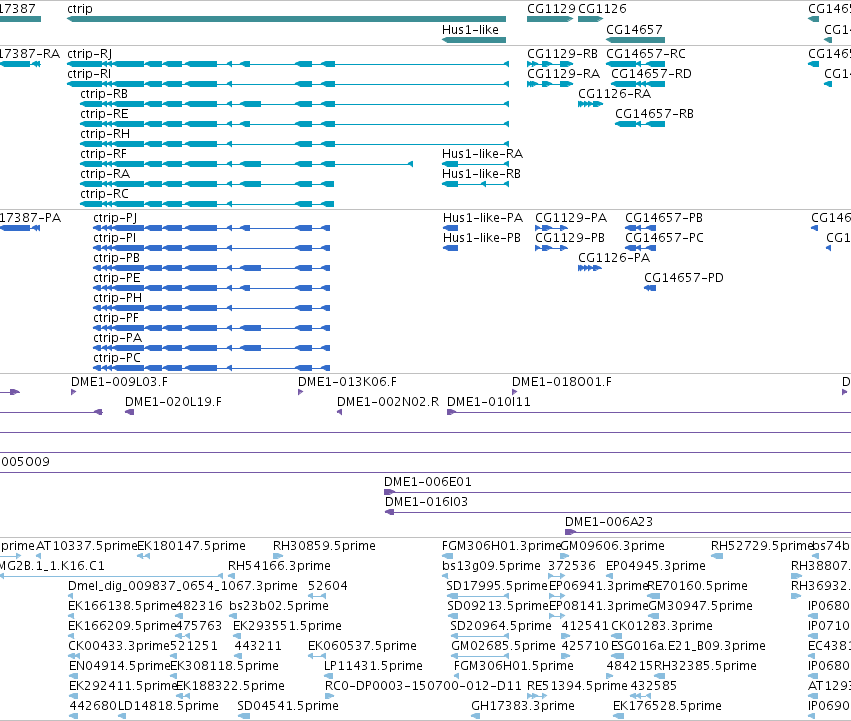This screenshot has height=721, width=851.
Task: Click the DME1-006A23 BAC label
Action: [x=609, y=522]
